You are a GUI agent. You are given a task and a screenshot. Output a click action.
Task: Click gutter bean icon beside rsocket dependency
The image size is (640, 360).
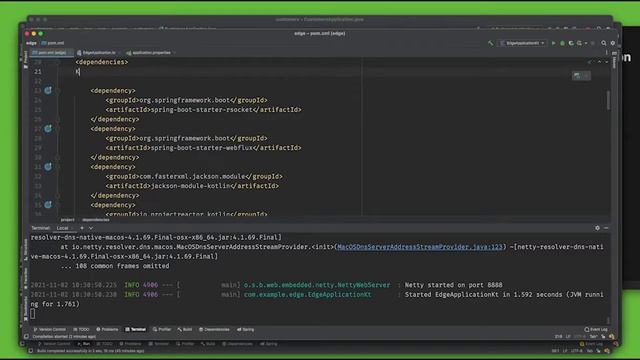coord(48,90)
